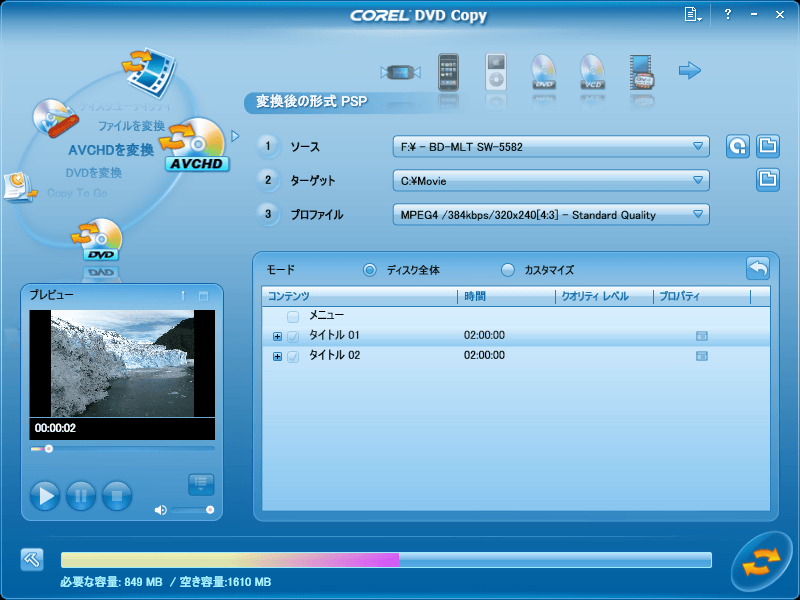Toggle the メニュー checkbox
Screen dimensions: 800x600
[293, 317]
